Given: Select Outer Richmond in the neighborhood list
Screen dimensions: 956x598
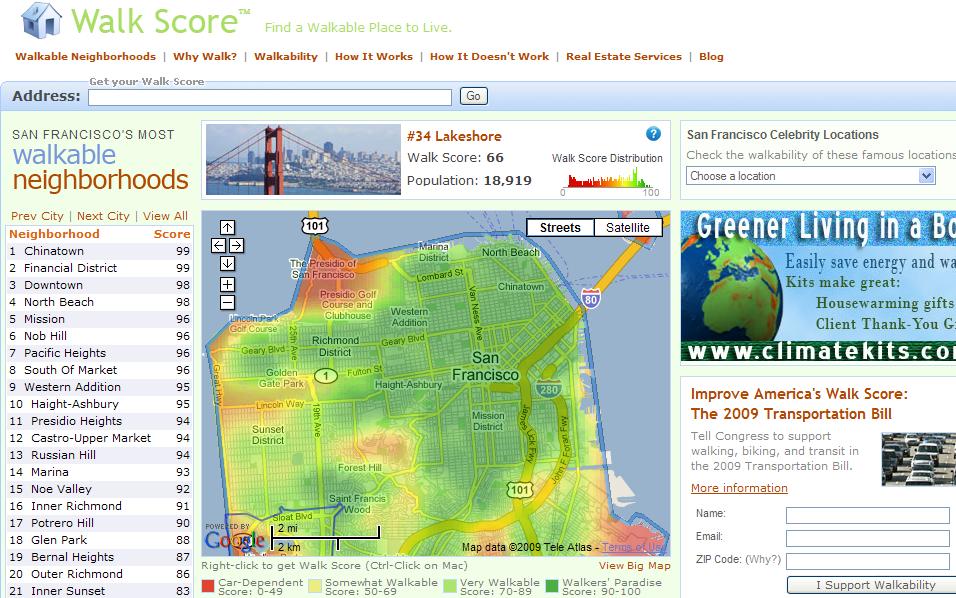Looking at the screenshot, I should point(99,574).
